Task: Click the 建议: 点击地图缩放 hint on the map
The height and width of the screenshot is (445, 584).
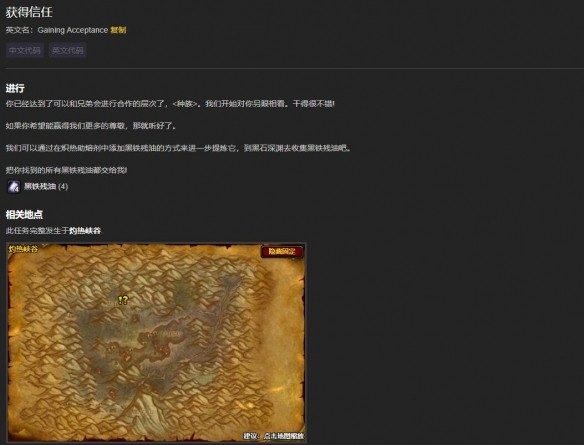Action: coord(274,436)
